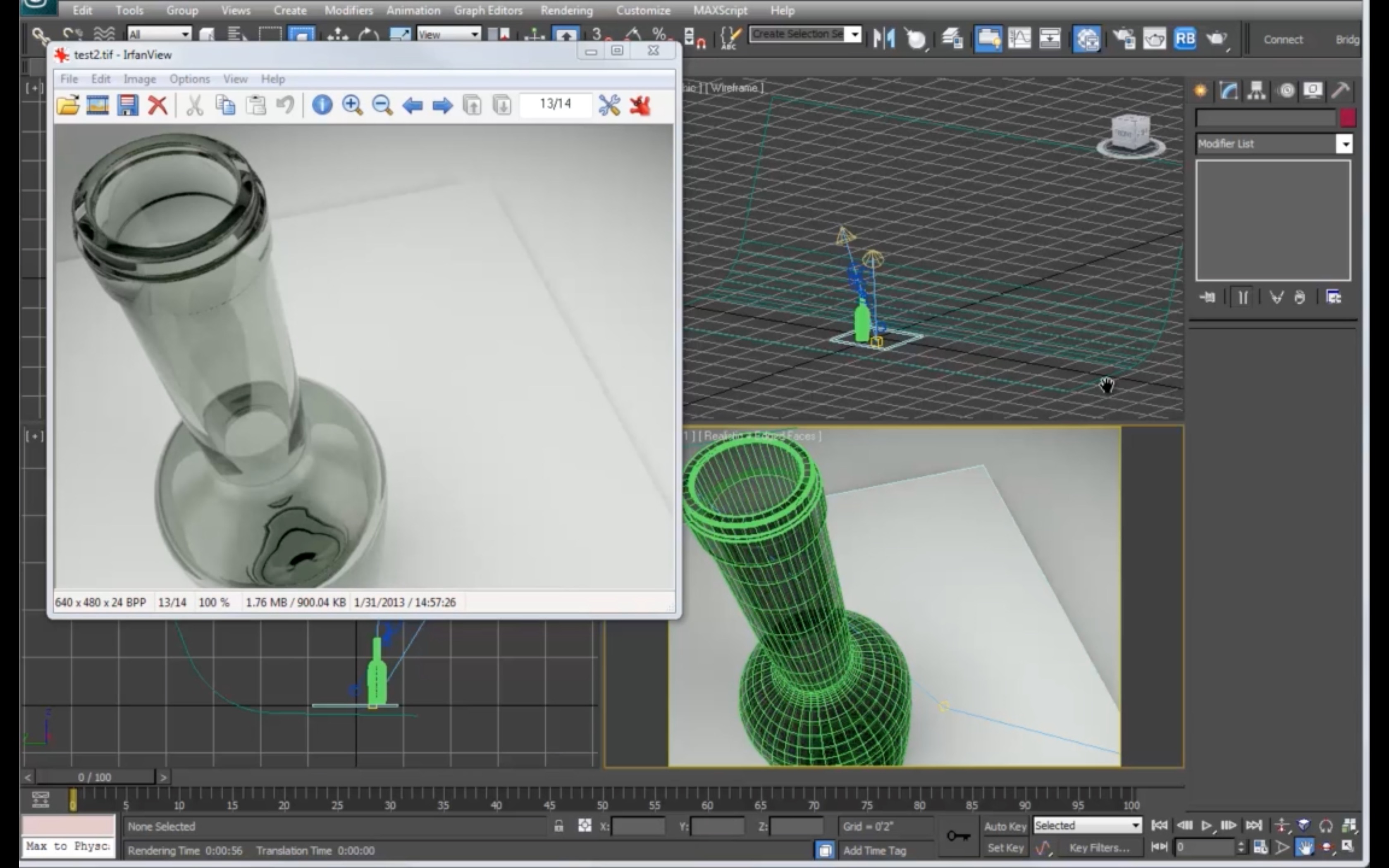Screen dimensions: 1389x868
Task: Open the Realistic Edged Faces viewport menu
Action: click(759, 436)
